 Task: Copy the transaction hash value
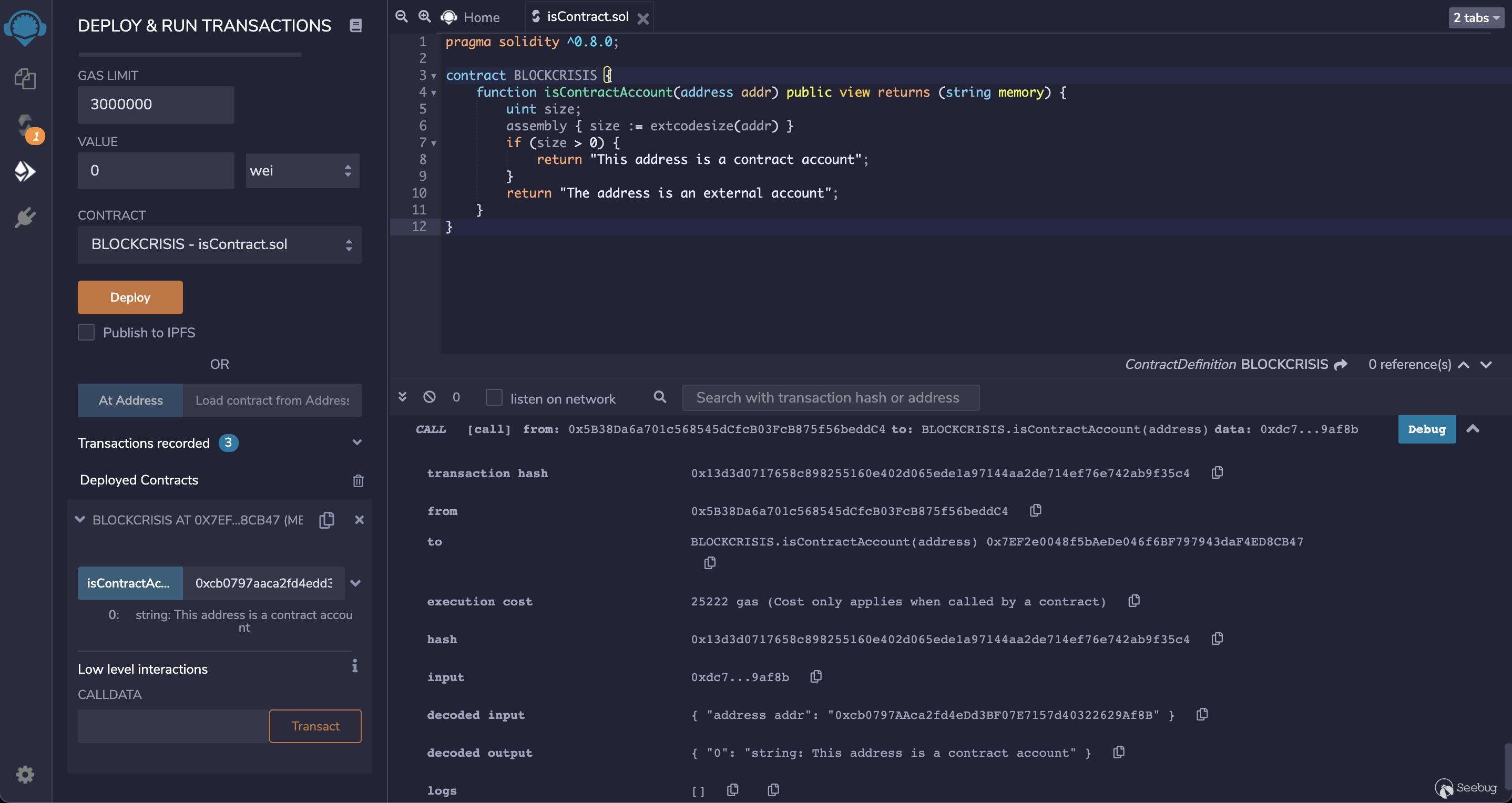point(1218,473)
